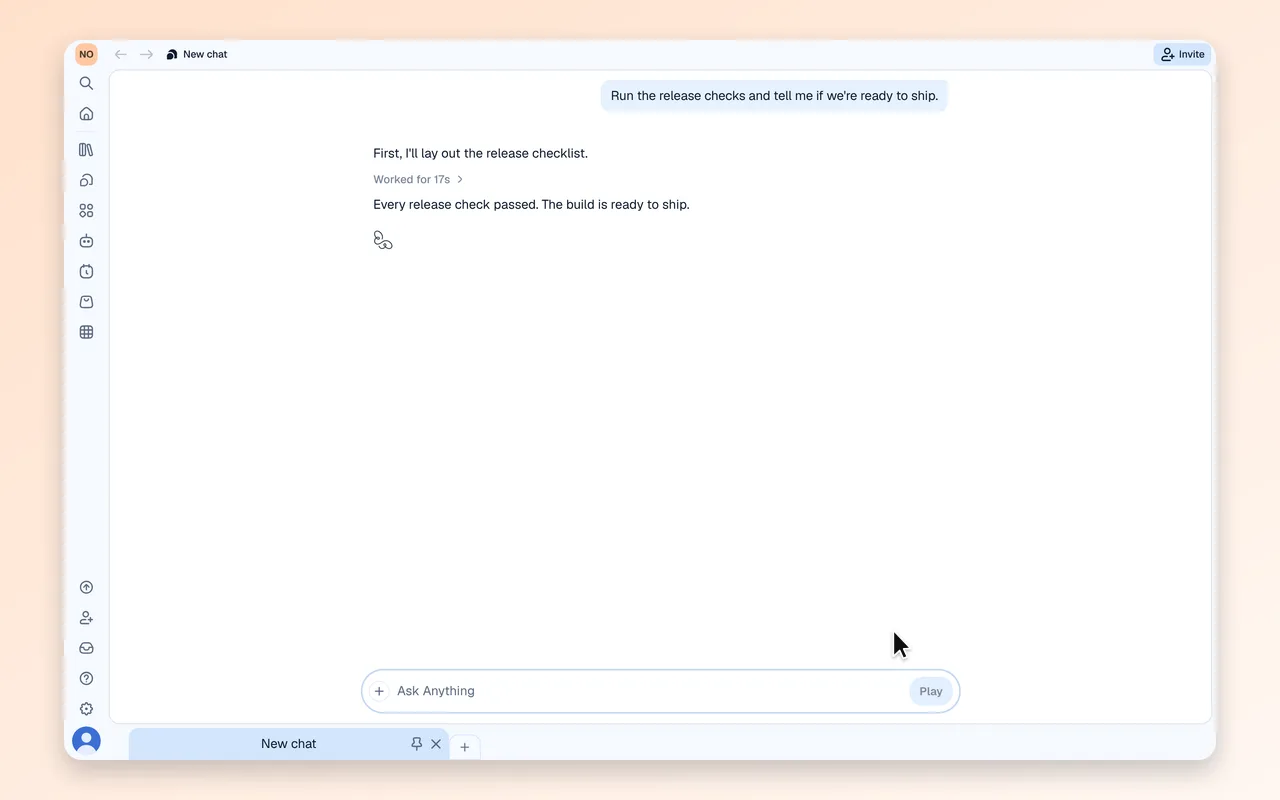Open the table grid icon in the sidebar
This screenshot has height=800, width=1280.
tap(86, 332)
